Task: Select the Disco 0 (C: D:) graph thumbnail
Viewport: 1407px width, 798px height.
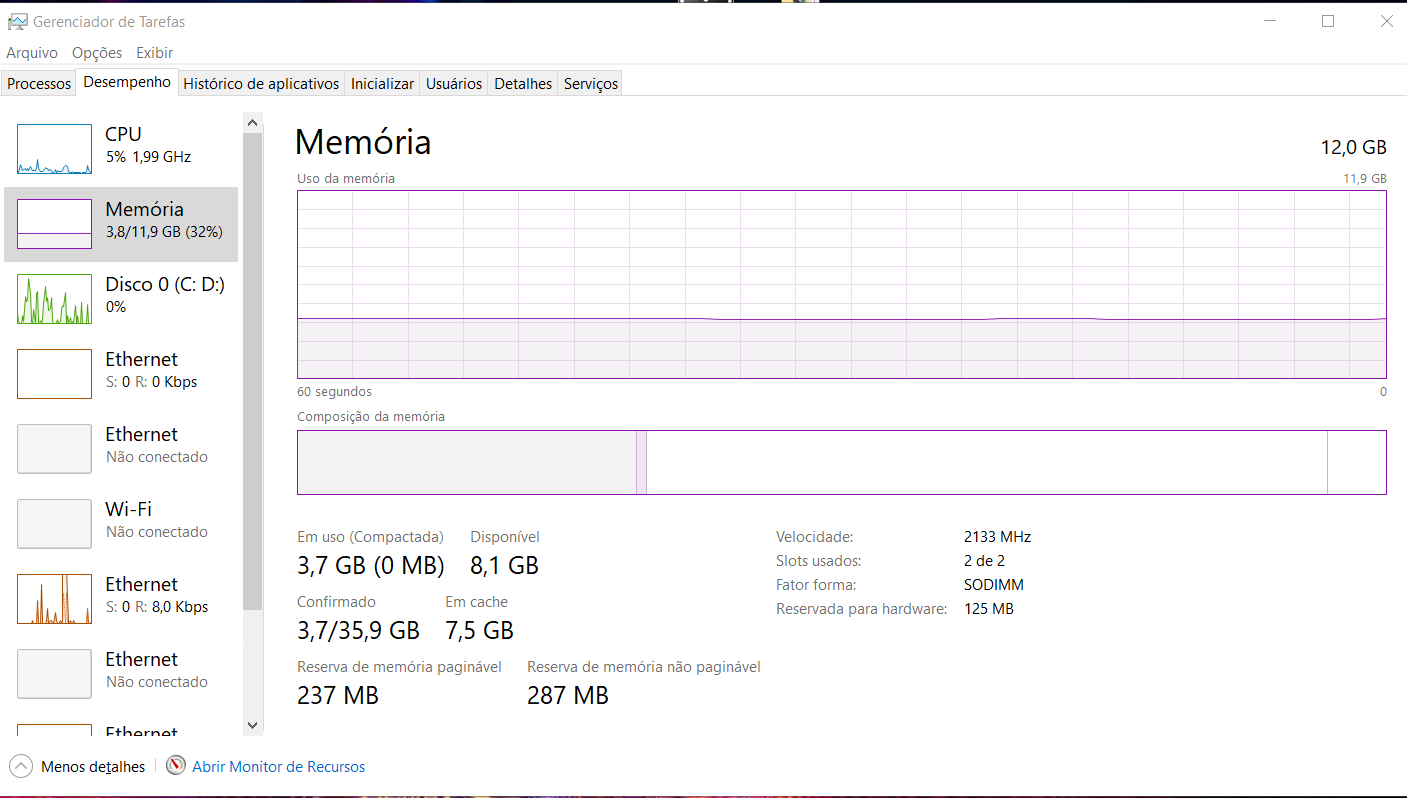Action: [x=54, y=299]
